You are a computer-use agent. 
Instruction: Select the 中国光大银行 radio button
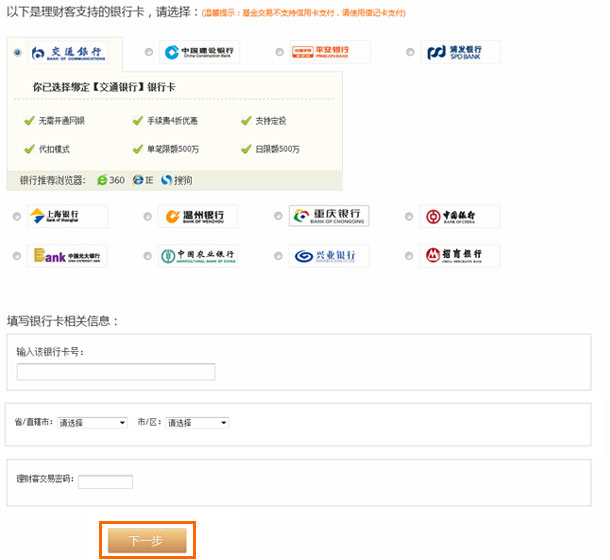click(x=17, y=256)
